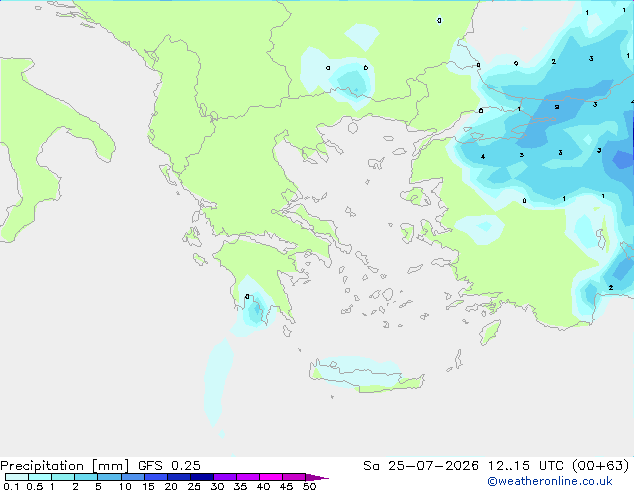Viewport: 634px width, 490px height.
Task: Select legend swatch between 20 and 25
Action: pos(179,477)
